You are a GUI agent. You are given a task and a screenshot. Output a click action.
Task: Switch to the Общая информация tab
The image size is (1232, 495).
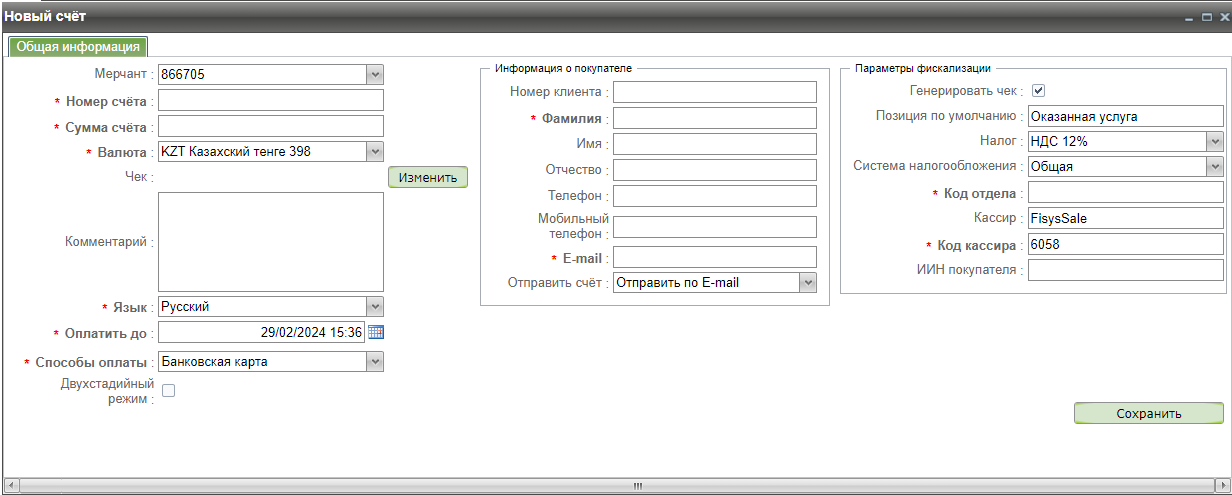[79, 47]
